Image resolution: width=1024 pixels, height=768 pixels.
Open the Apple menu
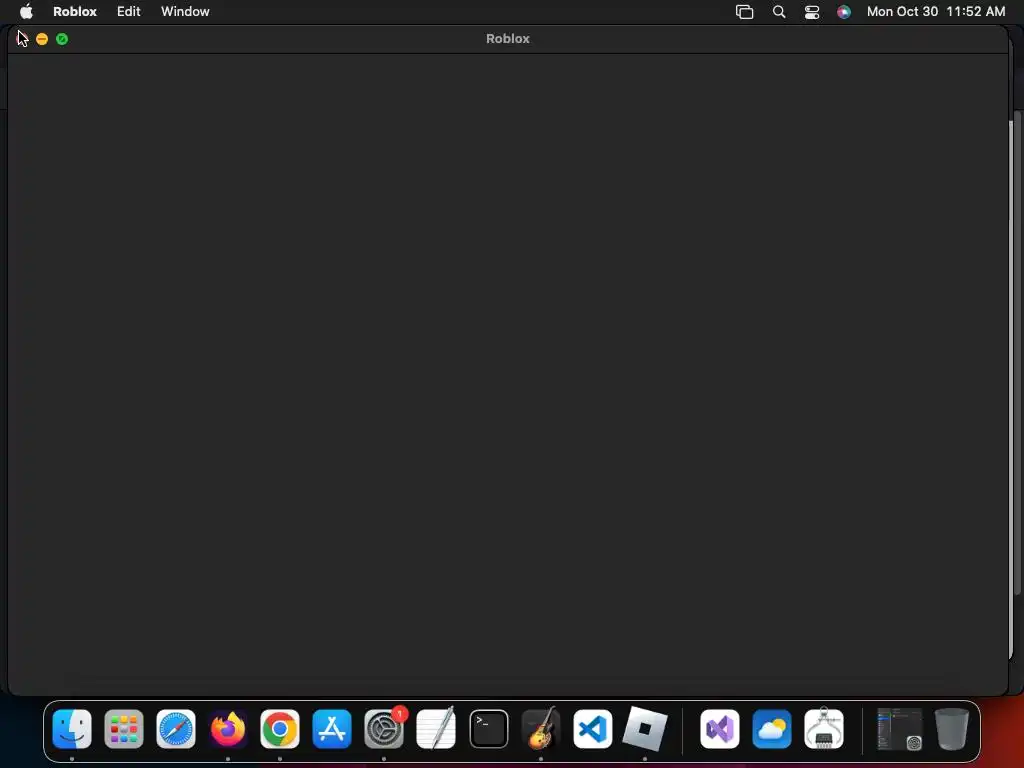[26, 11]
